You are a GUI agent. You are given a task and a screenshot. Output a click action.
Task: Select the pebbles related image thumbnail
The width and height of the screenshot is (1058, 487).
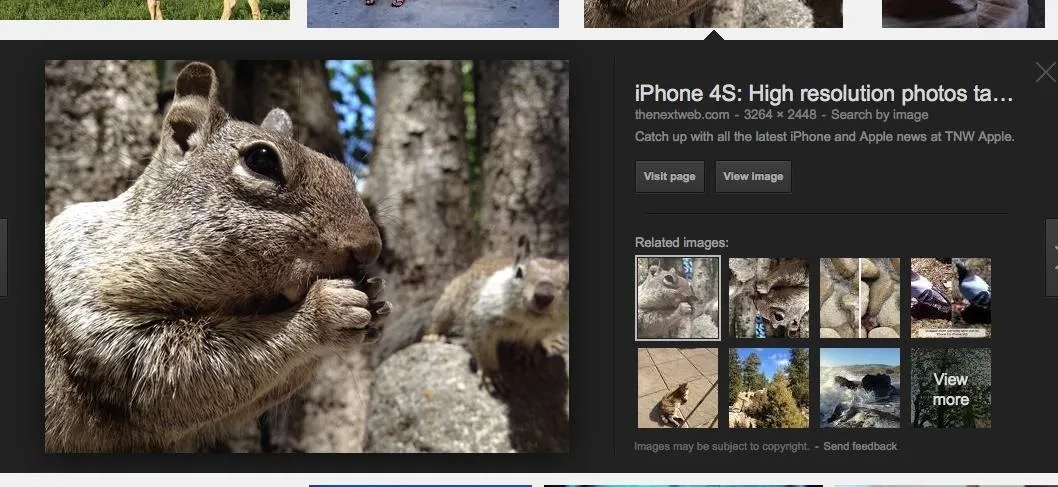[x=860, y=297]
